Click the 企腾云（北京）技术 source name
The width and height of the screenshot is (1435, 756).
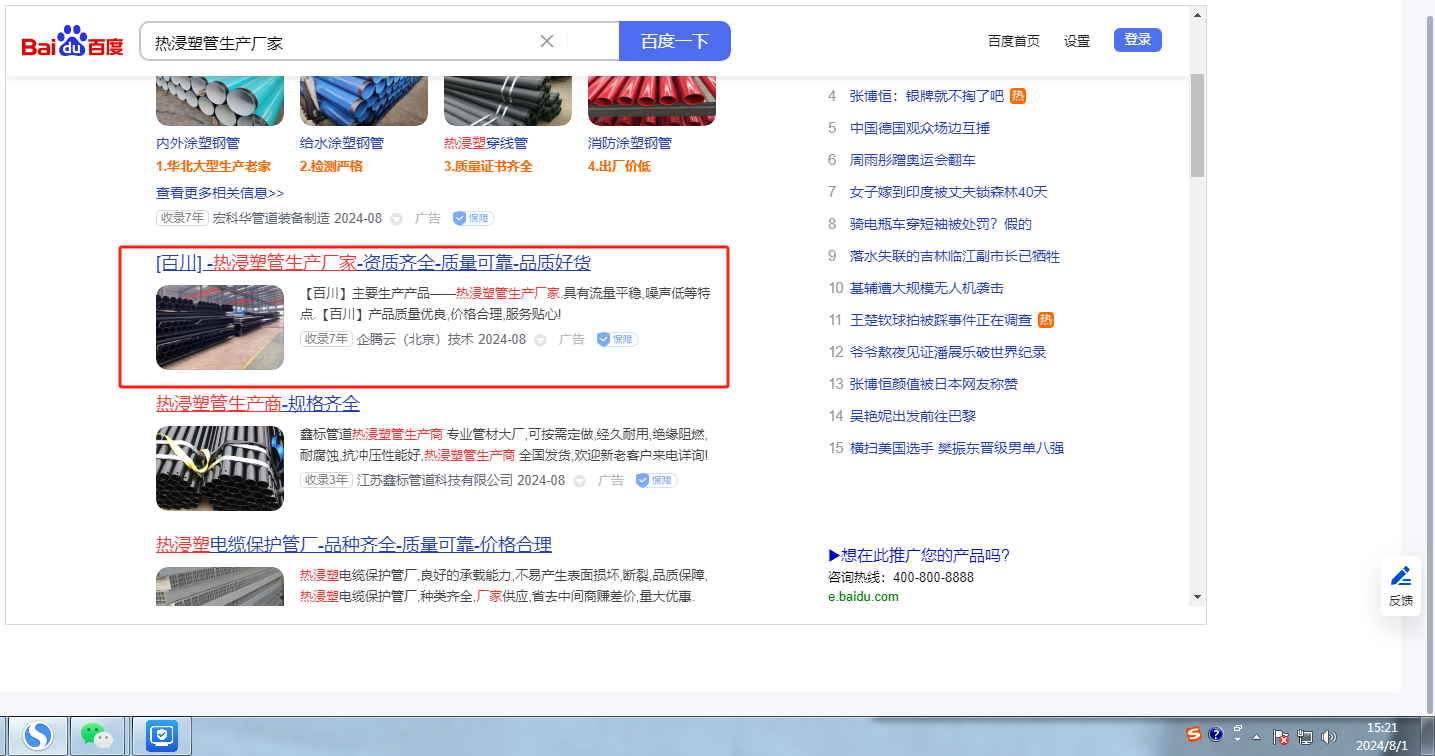(x=415, y=339)
